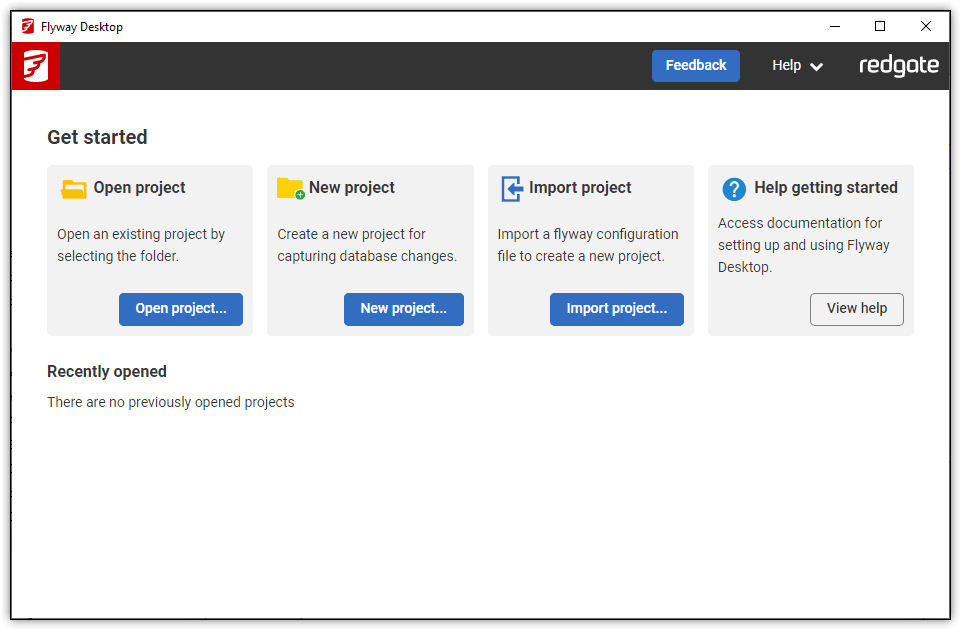Screen dimensions: 961x630
Task: Click 'Access documentation for' description text
Action: coord(803,245)
